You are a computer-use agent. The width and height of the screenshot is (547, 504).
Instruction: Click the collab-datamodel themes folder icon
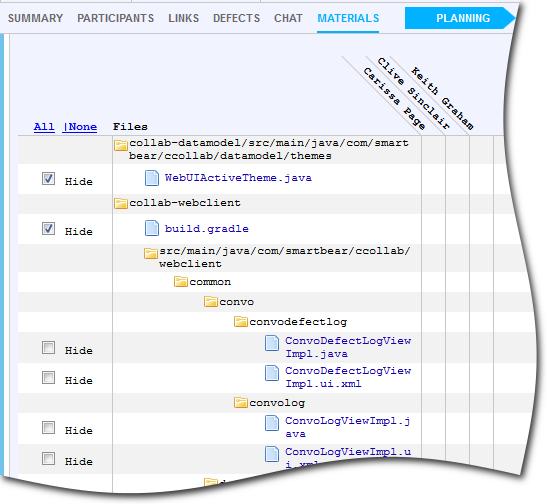121,145
